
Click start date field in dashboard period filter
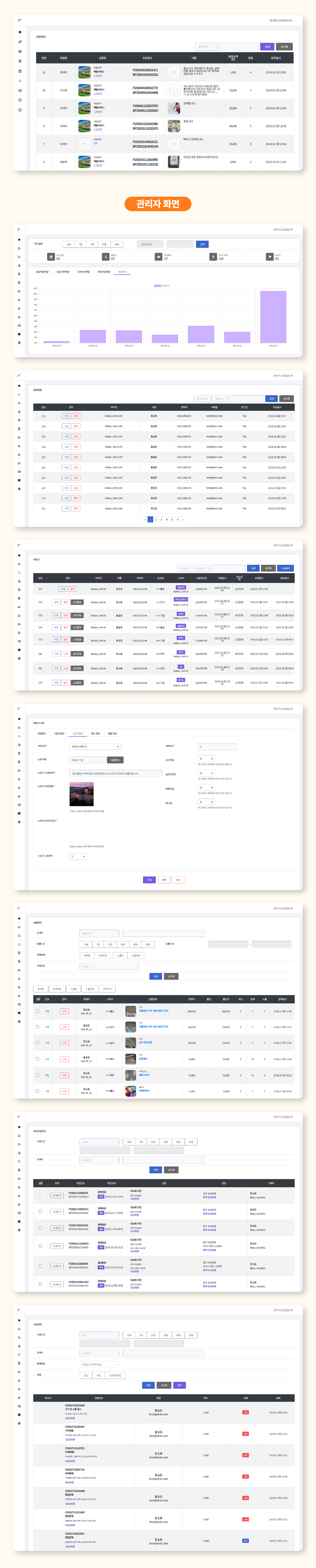(150, 244)
